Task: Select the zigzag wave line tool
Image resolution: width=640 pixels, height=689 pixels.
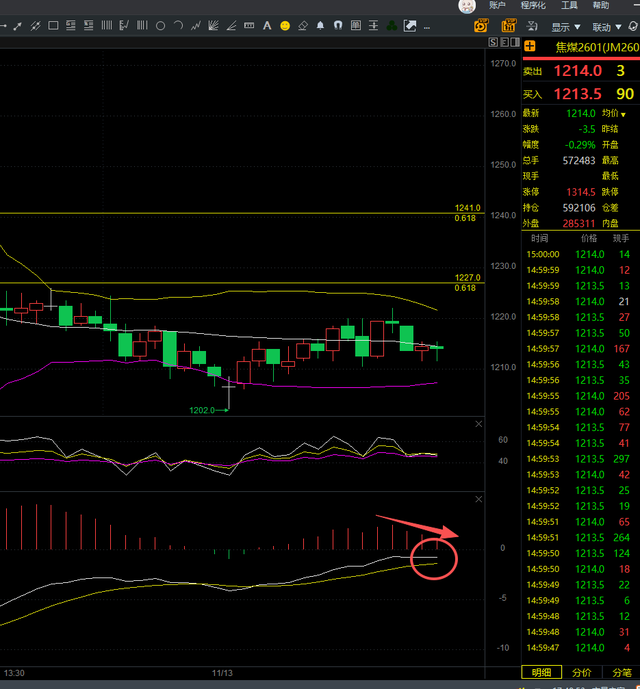Action: [196, 26]
